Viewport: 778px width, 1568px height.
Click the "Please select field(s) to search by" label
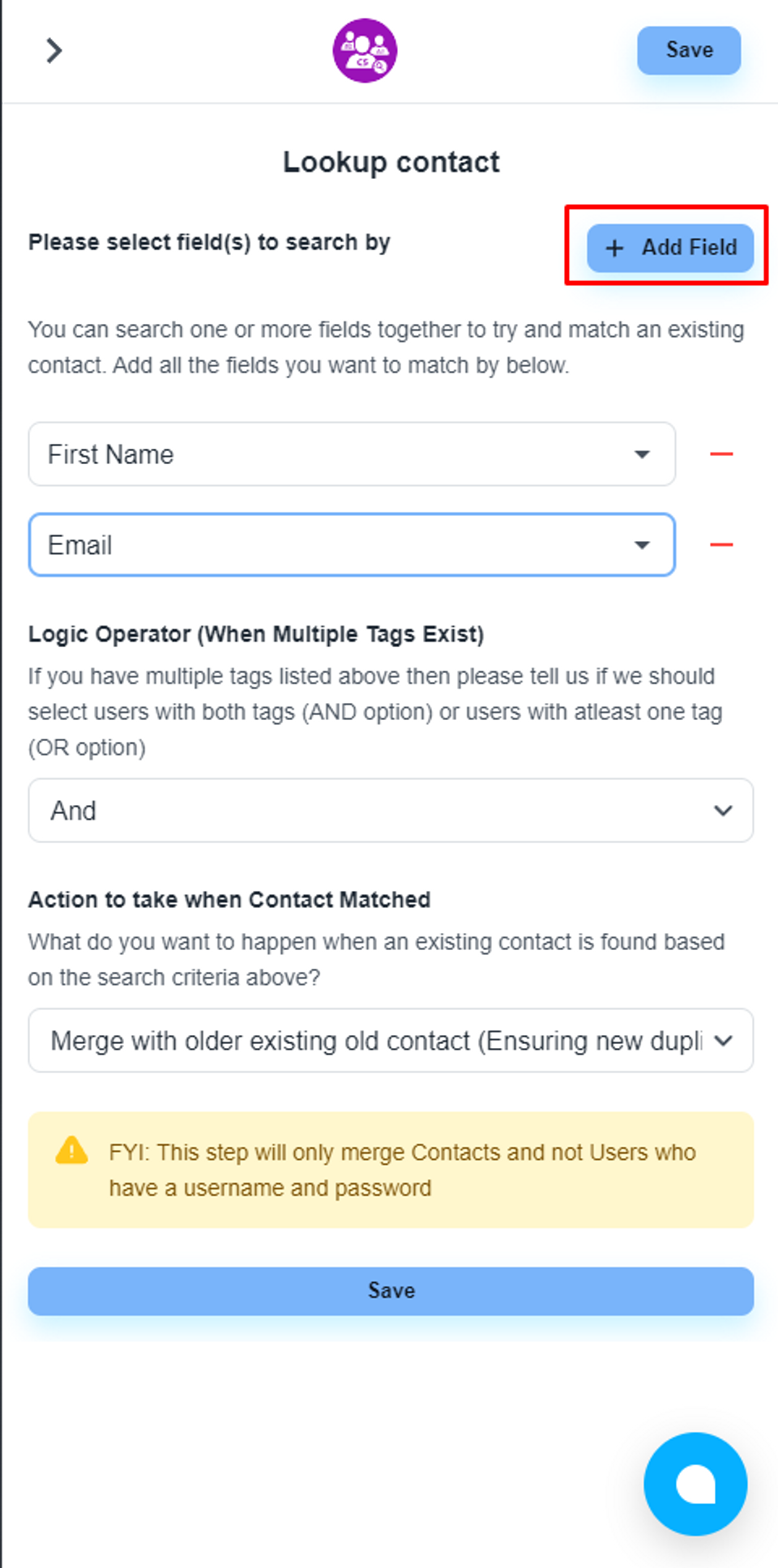click(209, 242)
